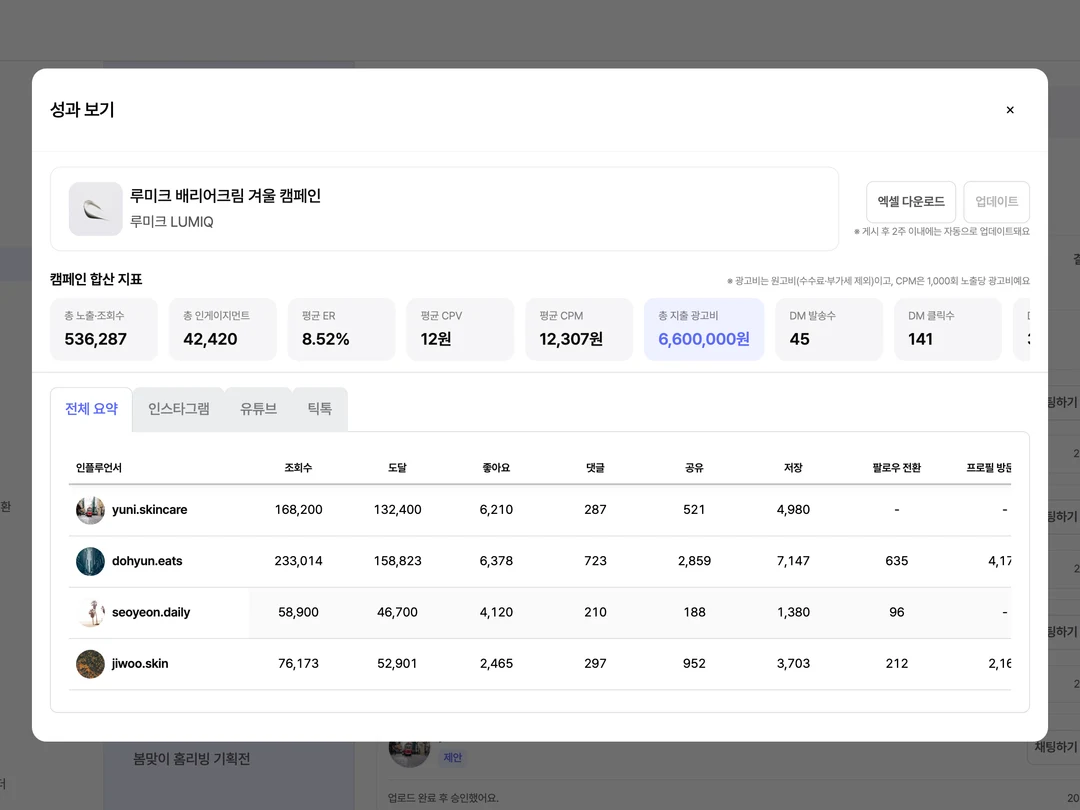This screenshot has height=810, width=1080.
Task: Click the 저장 column header
Action: click(x=793, y=468)
